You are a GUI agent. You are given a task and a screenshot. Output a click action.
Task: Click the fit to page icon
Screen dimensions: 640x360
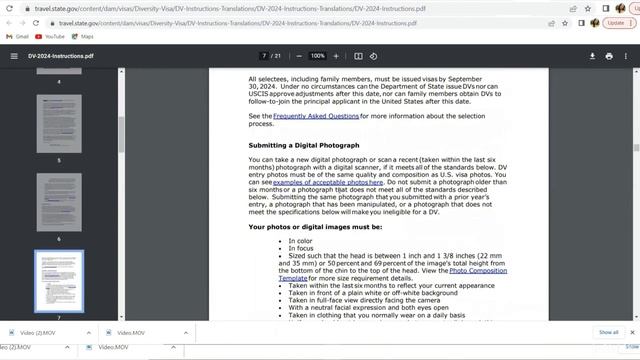click(x=358, y=56)
